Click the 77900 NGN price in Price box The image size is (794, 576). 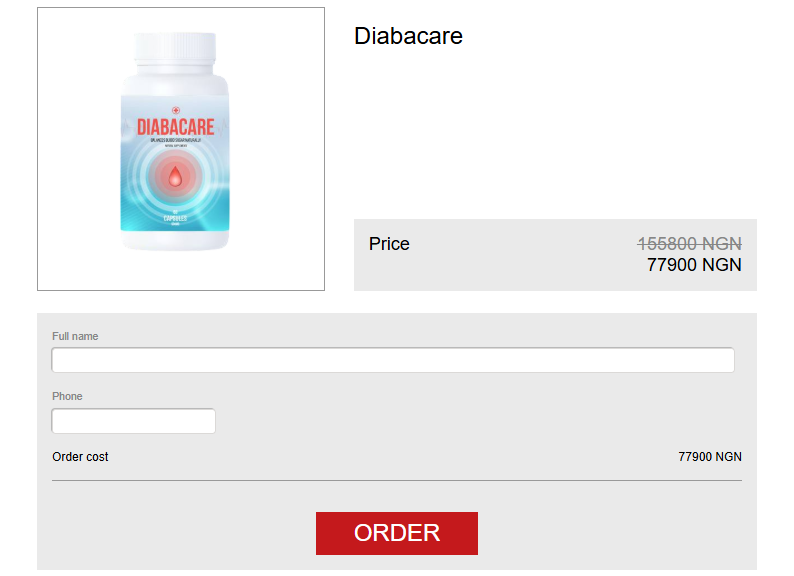pos(694,264)
